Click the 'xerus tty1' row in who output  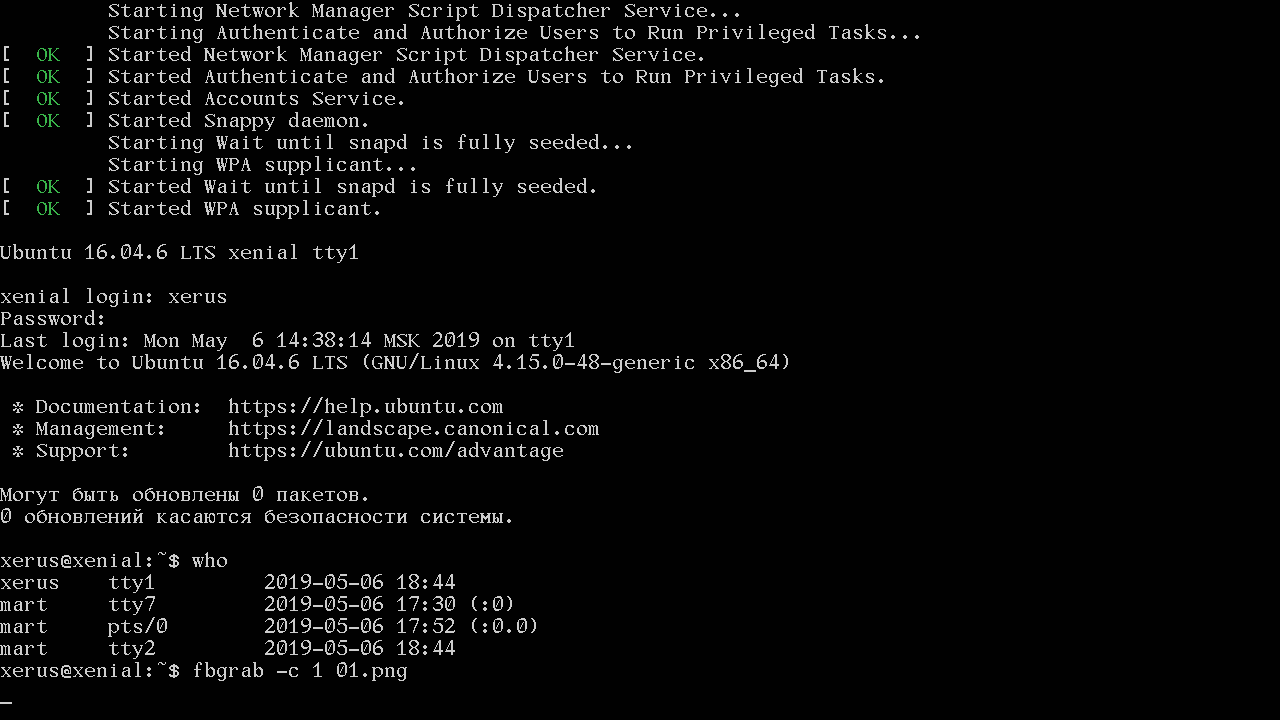(x=227, y=583)
